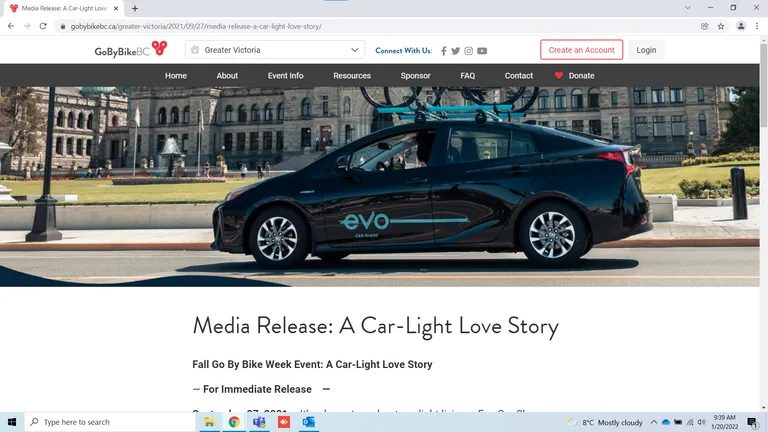Click the Connect With Us label
The width and height of the screenshot is (768, 432).
point(404,50)
